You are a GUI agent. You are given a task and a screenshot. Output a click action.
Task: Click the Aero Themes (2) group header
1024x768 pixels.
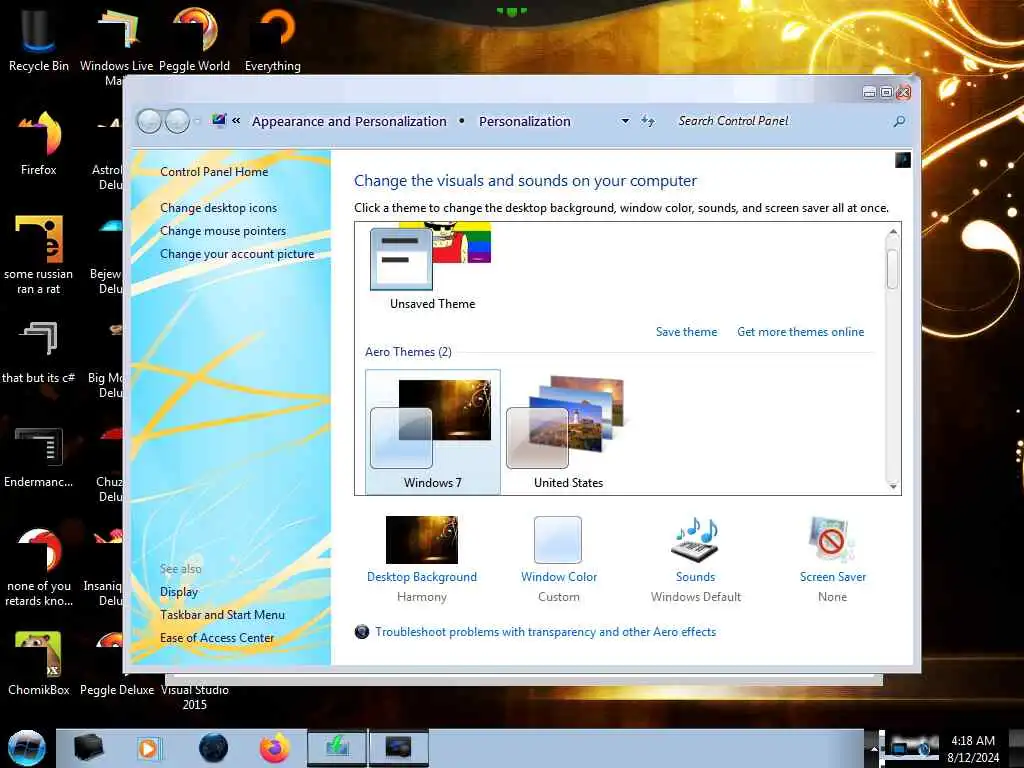pyautogui.click(x=408, y=352)
